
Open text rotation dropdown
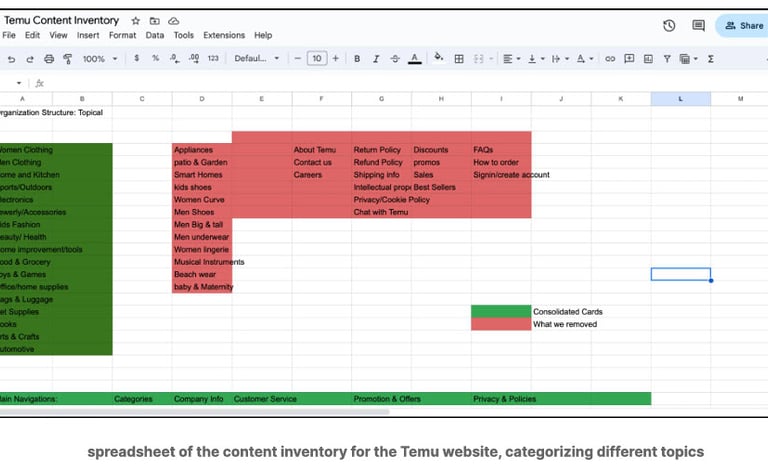[x=585, y=59]
